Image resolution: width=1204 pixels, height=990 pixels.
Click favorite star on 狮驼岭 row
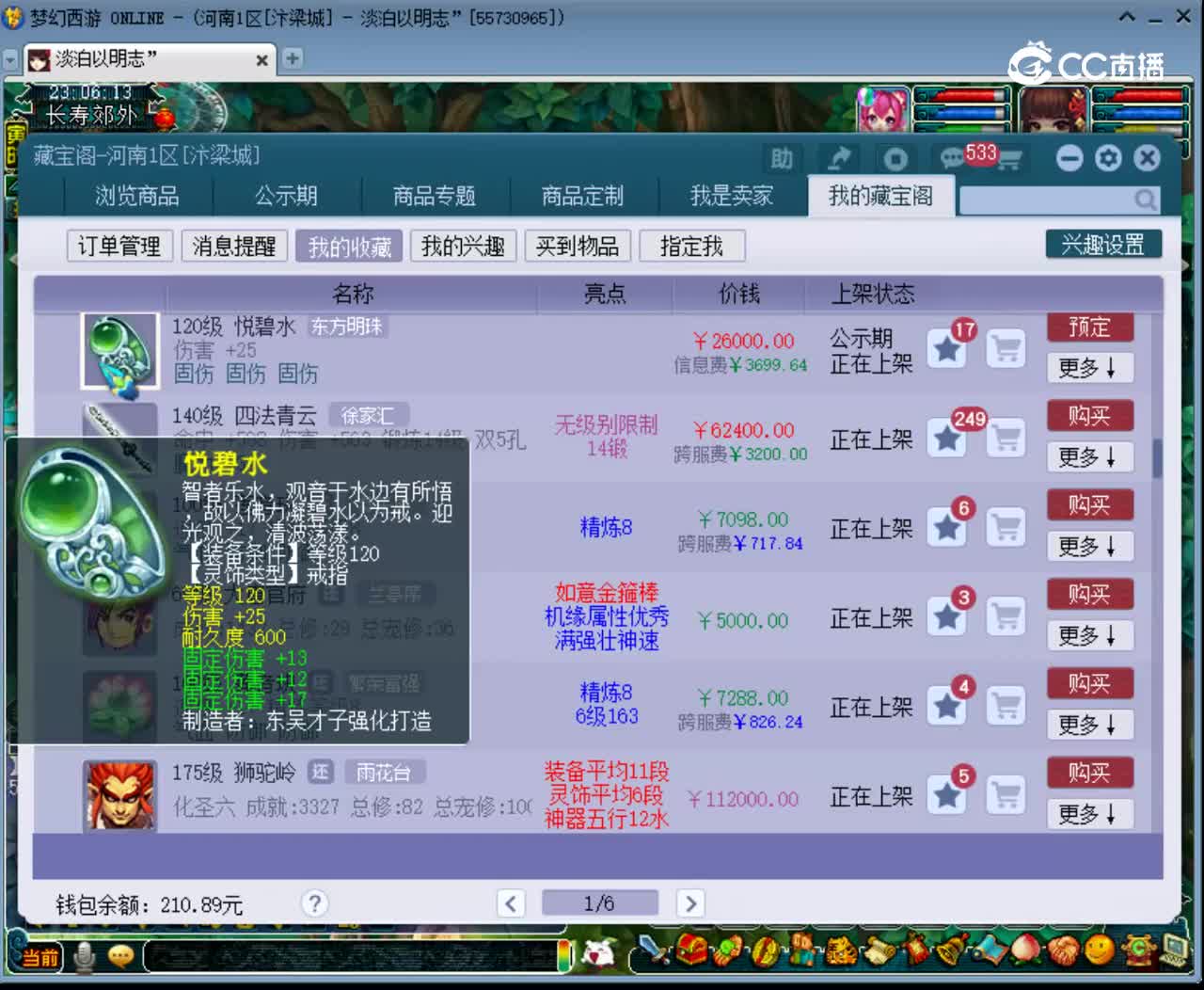[x=947, y=796]
